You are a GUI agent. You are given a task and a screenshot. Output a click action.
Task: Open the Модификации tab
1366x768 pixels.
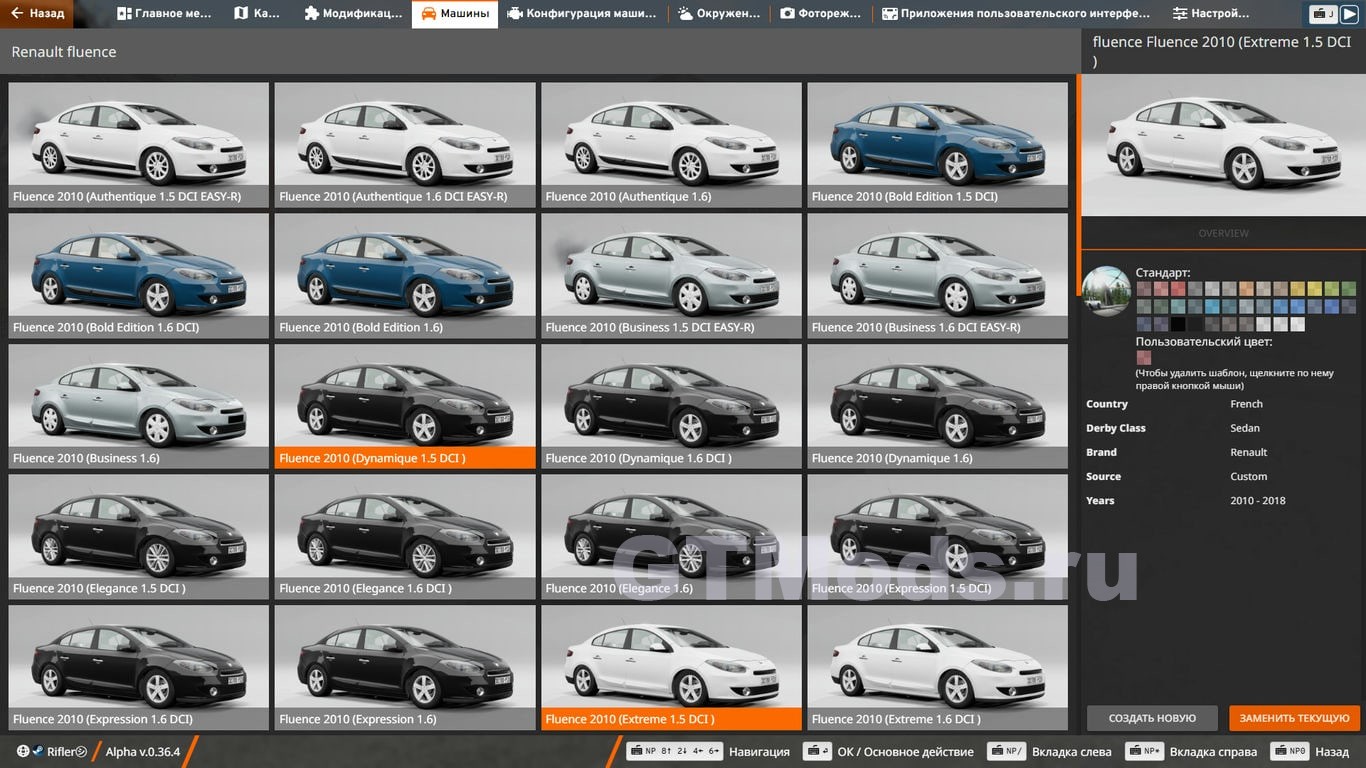click(x=353, y=14)
